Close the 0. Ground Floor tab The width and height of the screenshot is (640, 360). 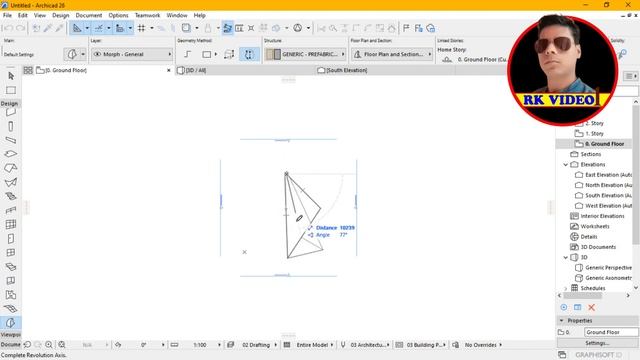(x=169, y=70)
